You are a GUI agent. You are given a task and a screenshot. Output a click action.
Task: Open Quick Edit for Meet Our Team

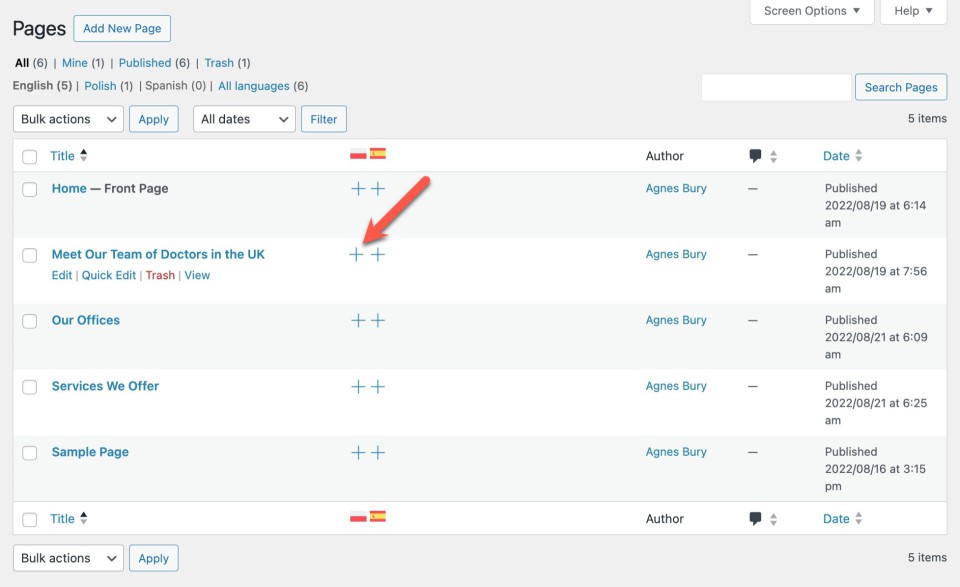pyautogui.click(x=108, y=276)
